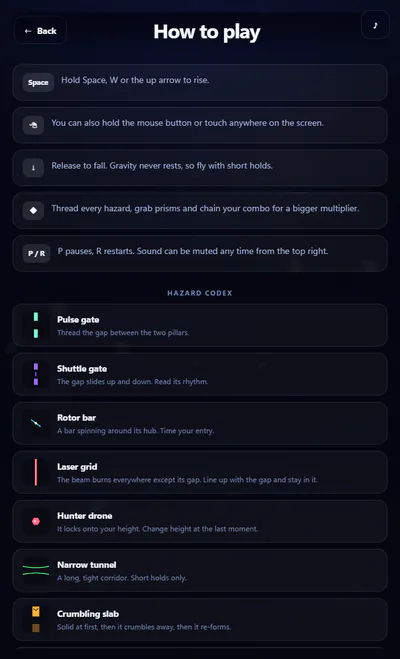Go back using the Back button

click(40, 31)
